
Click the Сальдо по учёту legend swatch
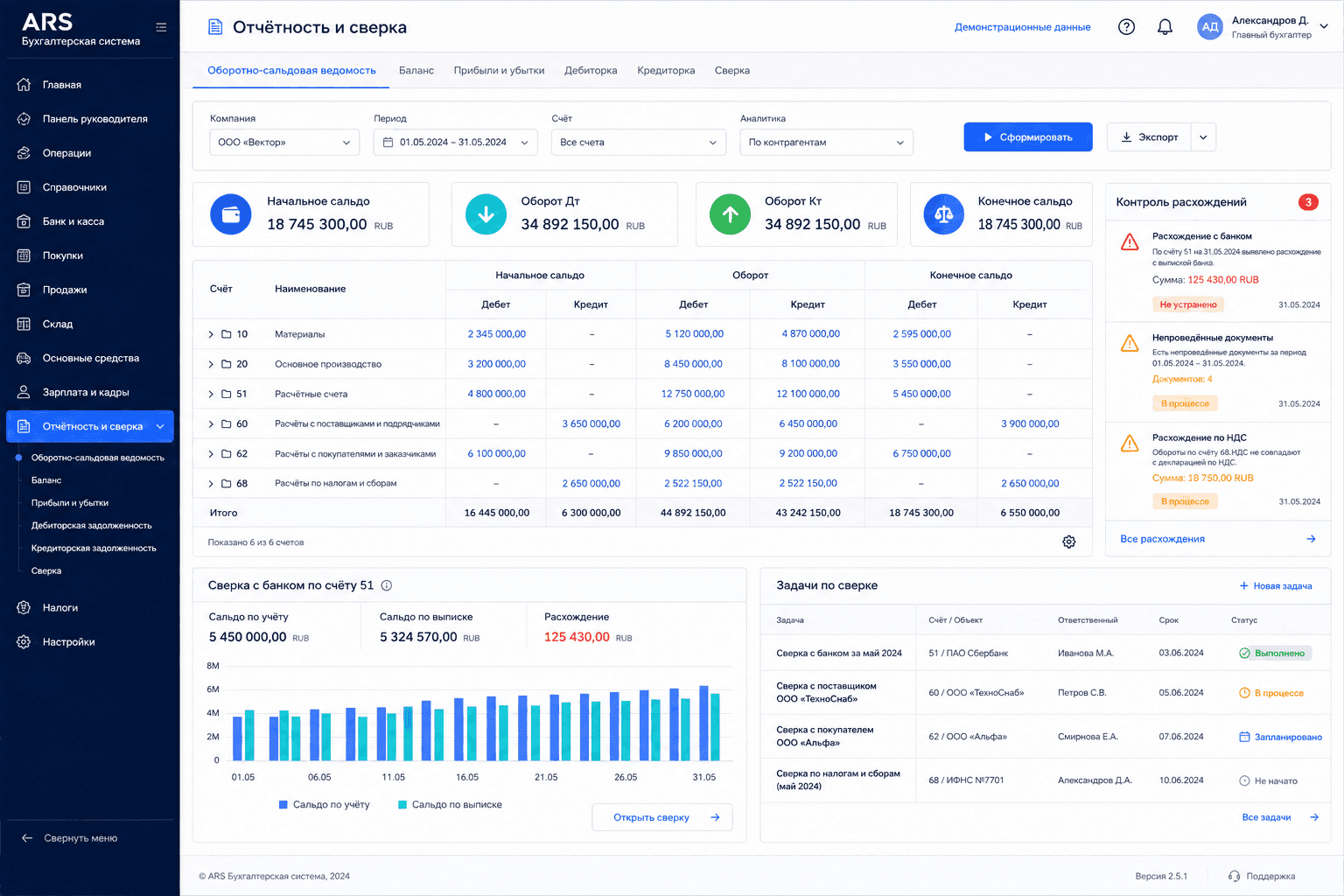tap(283, 805)
